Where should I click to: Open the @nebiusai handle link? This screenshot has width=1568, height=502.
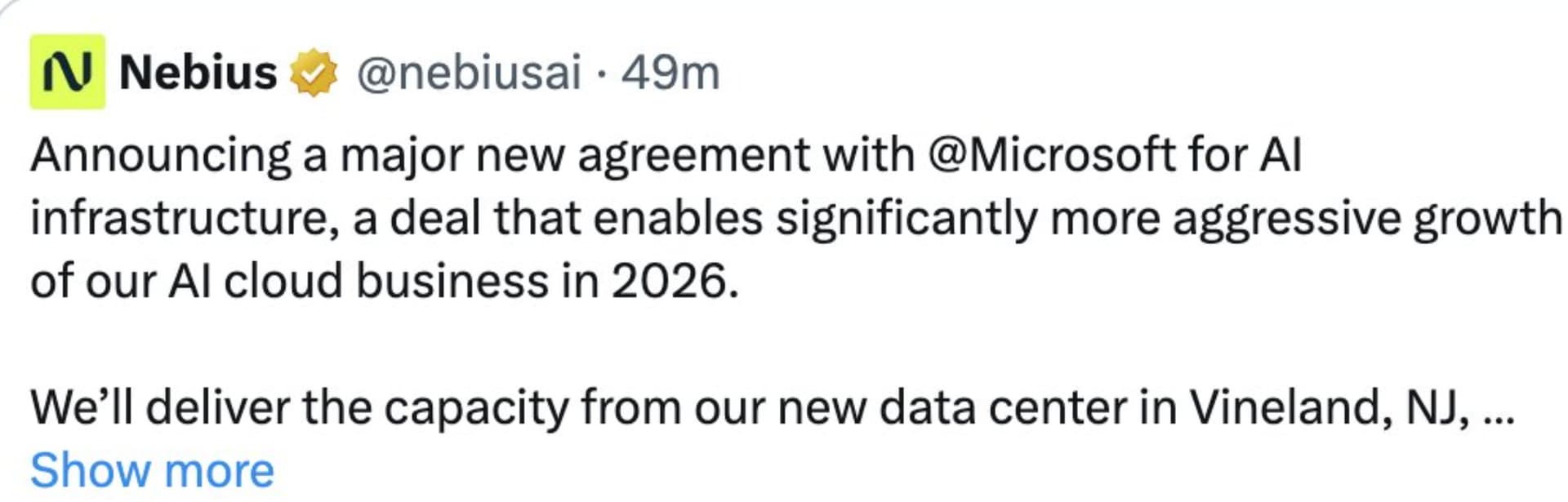coord(469,73)
